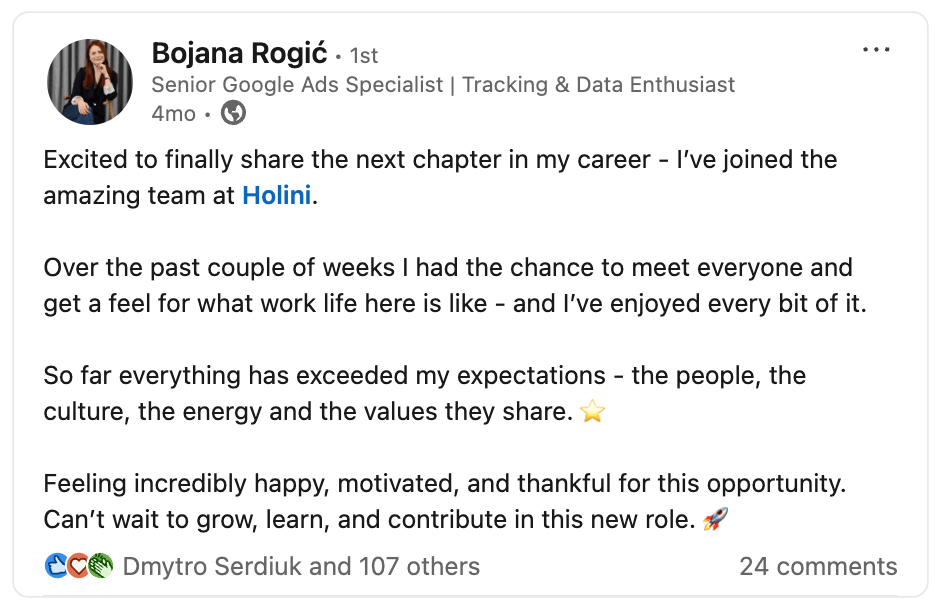
Task: Click the star emoji in the post
Action: click(593, 411)
